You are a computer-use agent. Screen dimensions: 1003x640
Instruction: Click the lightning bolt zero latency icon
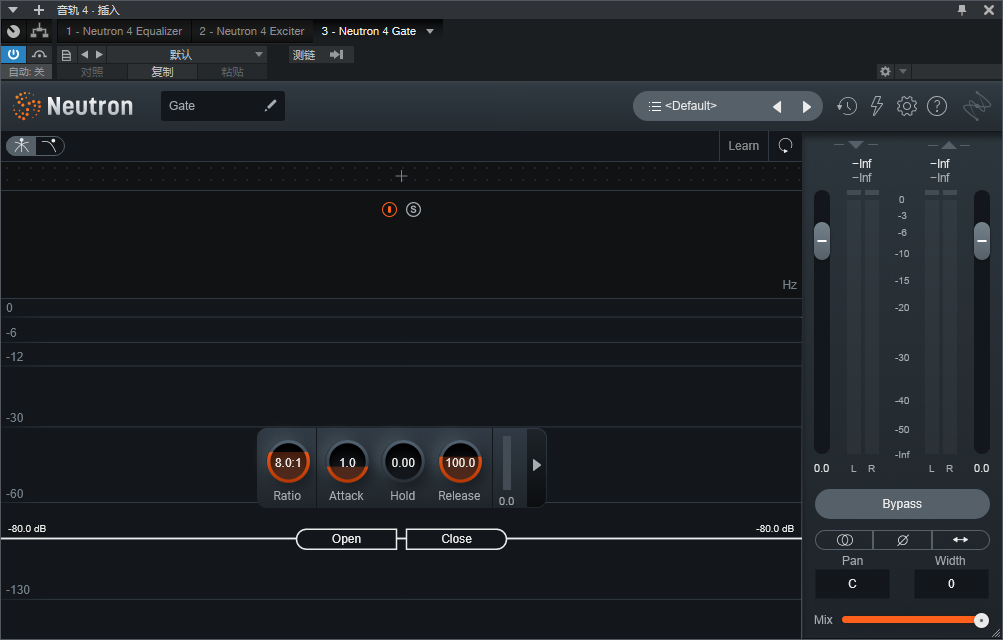877,106
